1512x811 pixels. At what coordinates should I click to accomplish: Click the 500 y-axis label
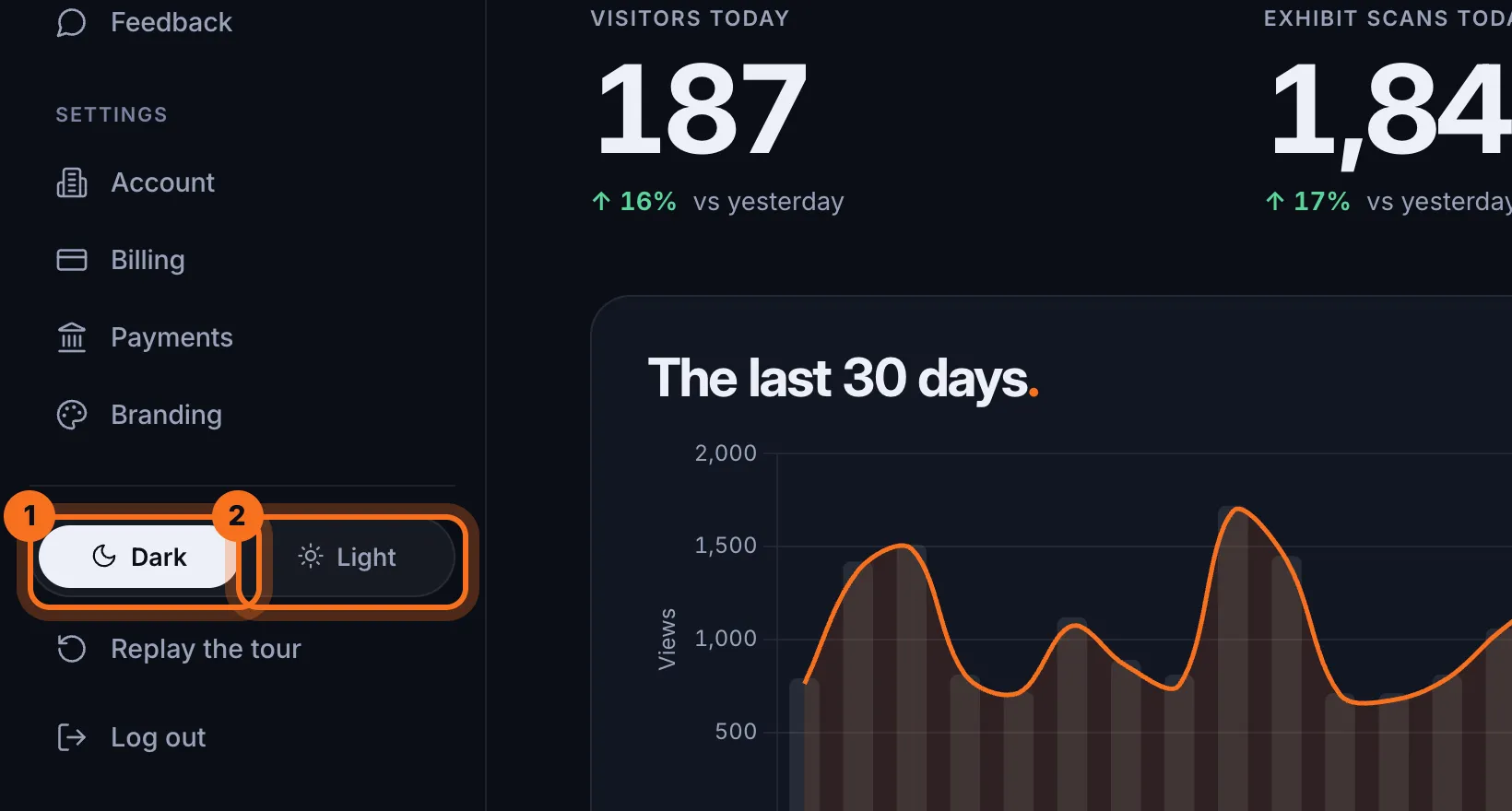[x=736, y=732]
